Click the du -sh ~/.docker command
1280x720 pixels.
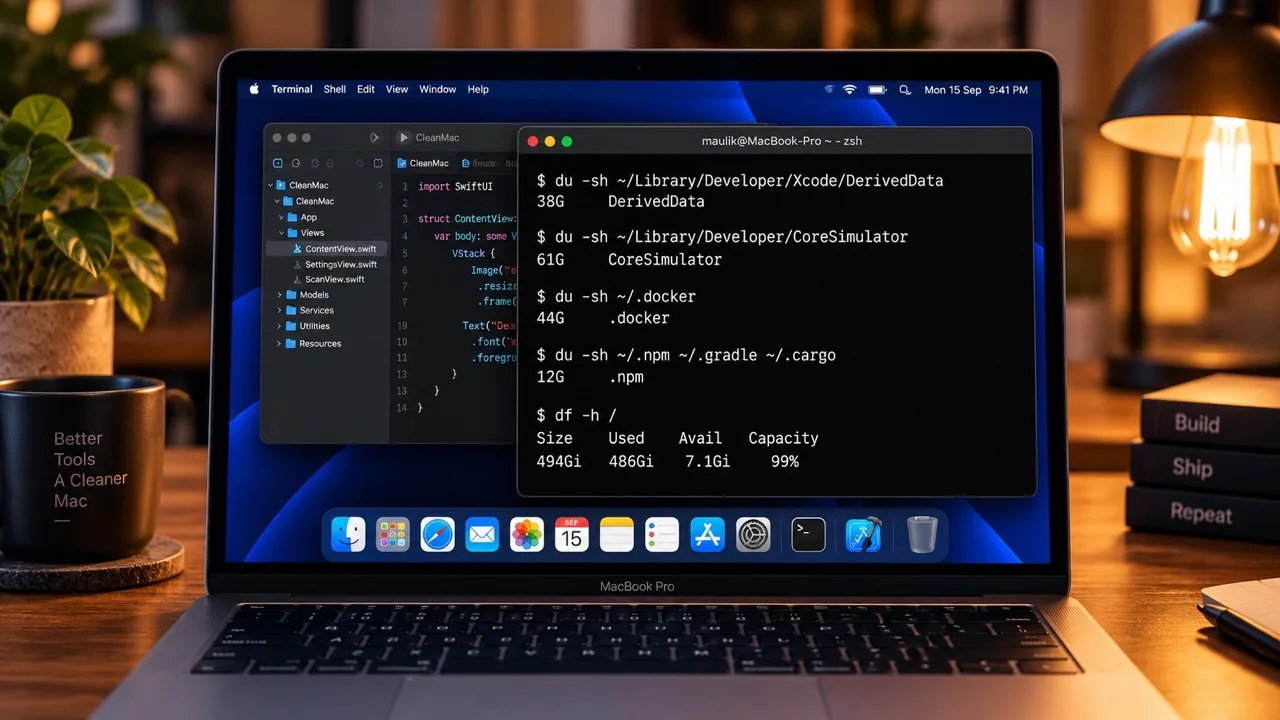click(x=616, y=297)
